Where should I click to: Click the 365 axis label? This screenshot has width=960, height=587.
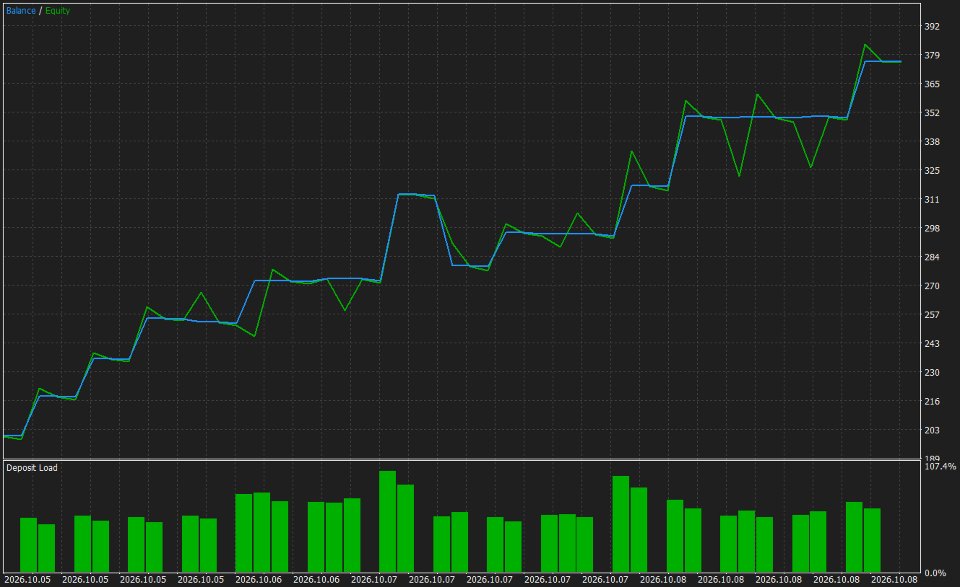click(932, 84)
